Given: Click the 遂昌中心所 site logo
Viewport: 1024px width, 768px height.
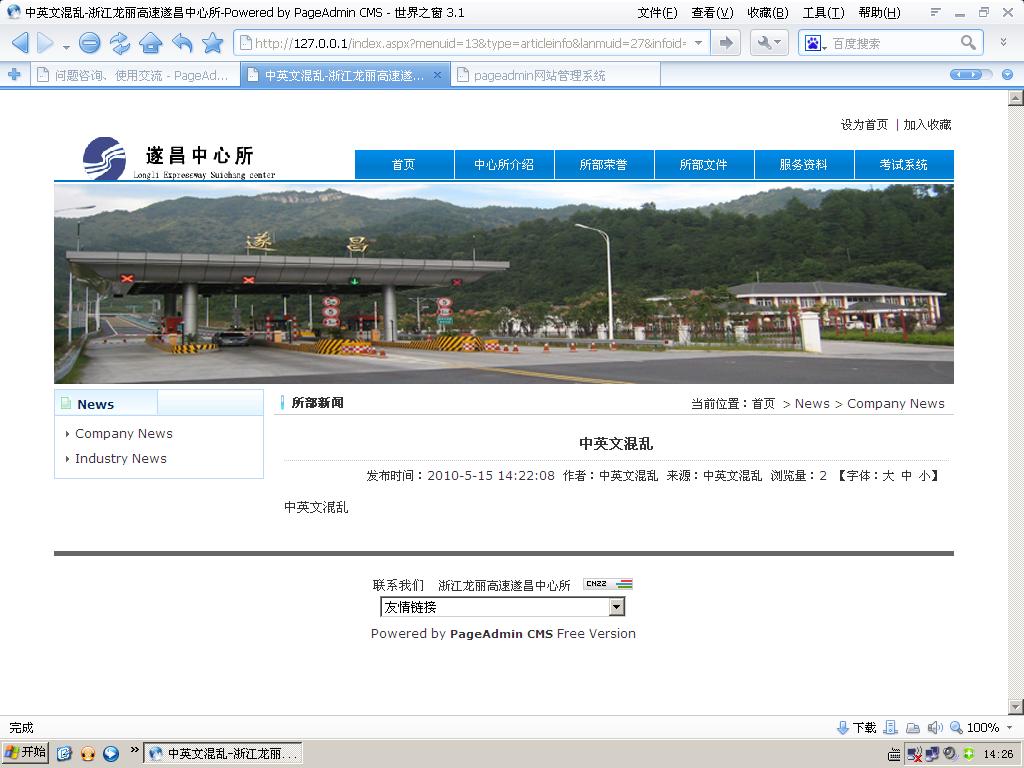Looking at the screenshot, I should pyautogui.click(x=178, y=158).
